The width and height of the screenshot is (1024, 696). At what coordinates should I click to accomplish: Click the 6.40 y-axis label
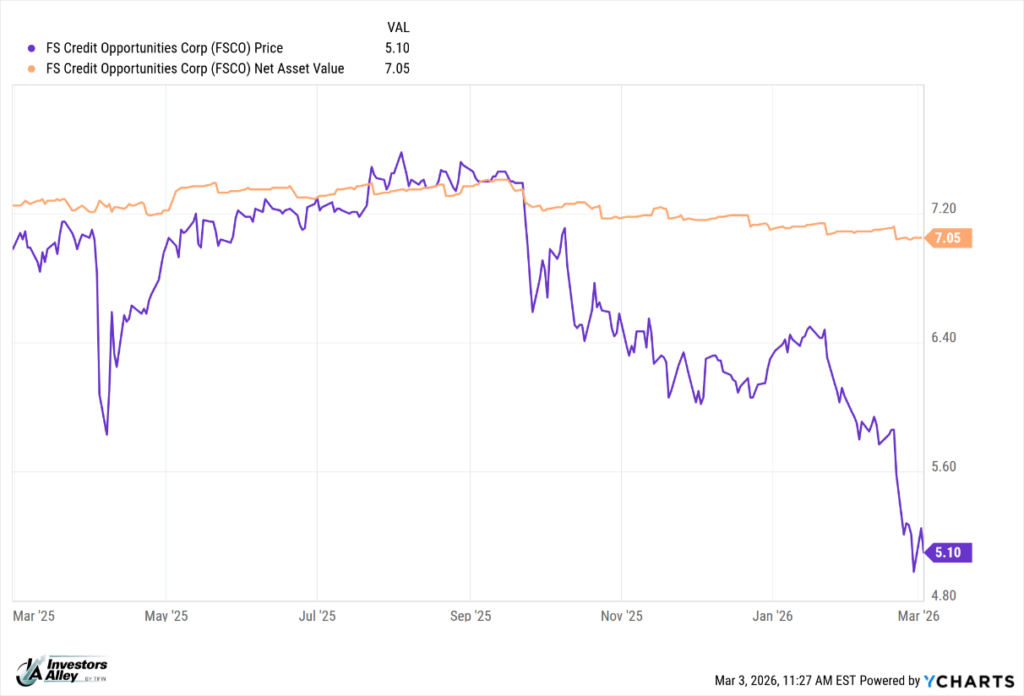945,338
